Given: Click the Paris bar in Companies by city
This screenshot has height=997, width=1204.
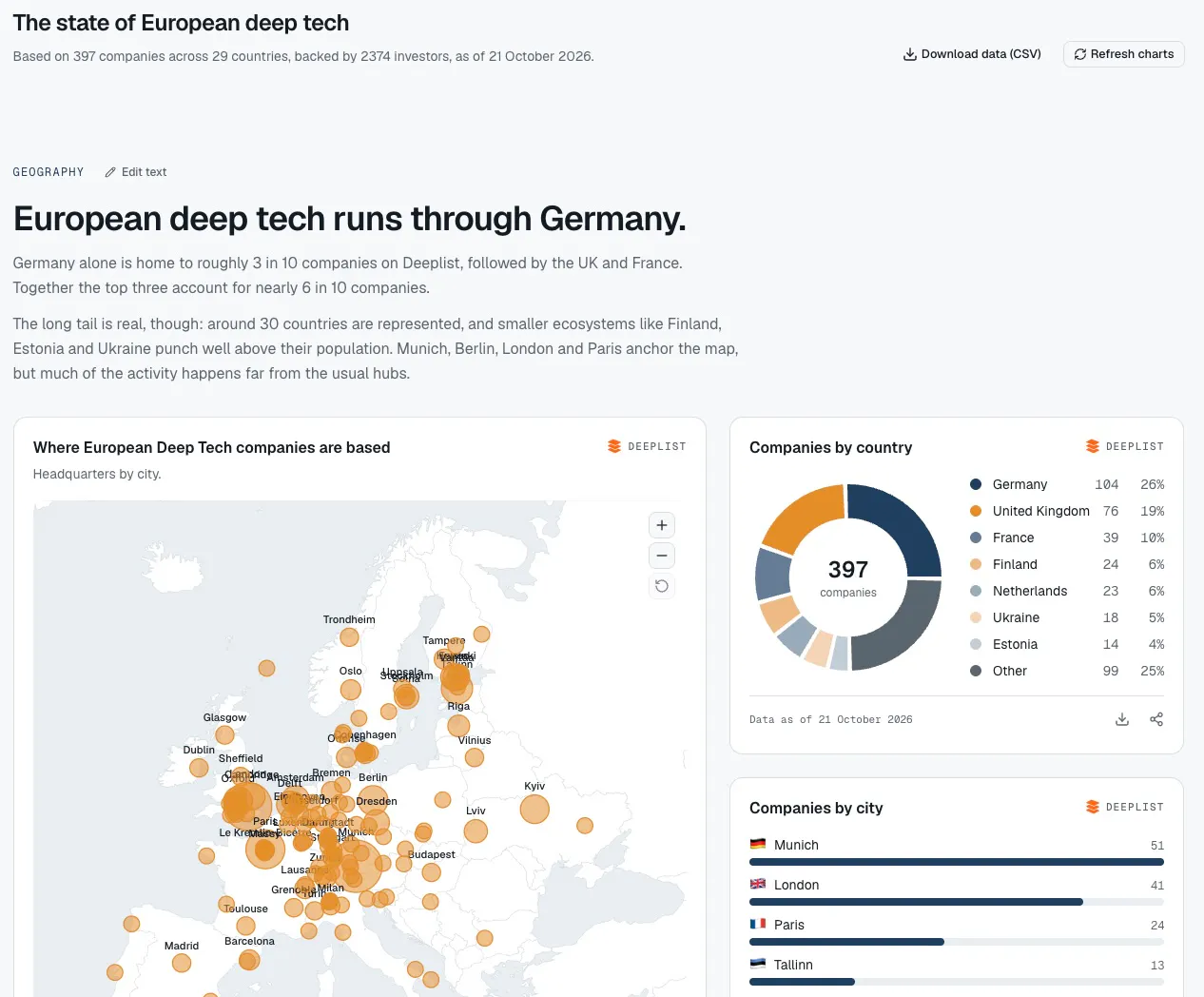Looking at the screenshot, I should click(846, 942).
